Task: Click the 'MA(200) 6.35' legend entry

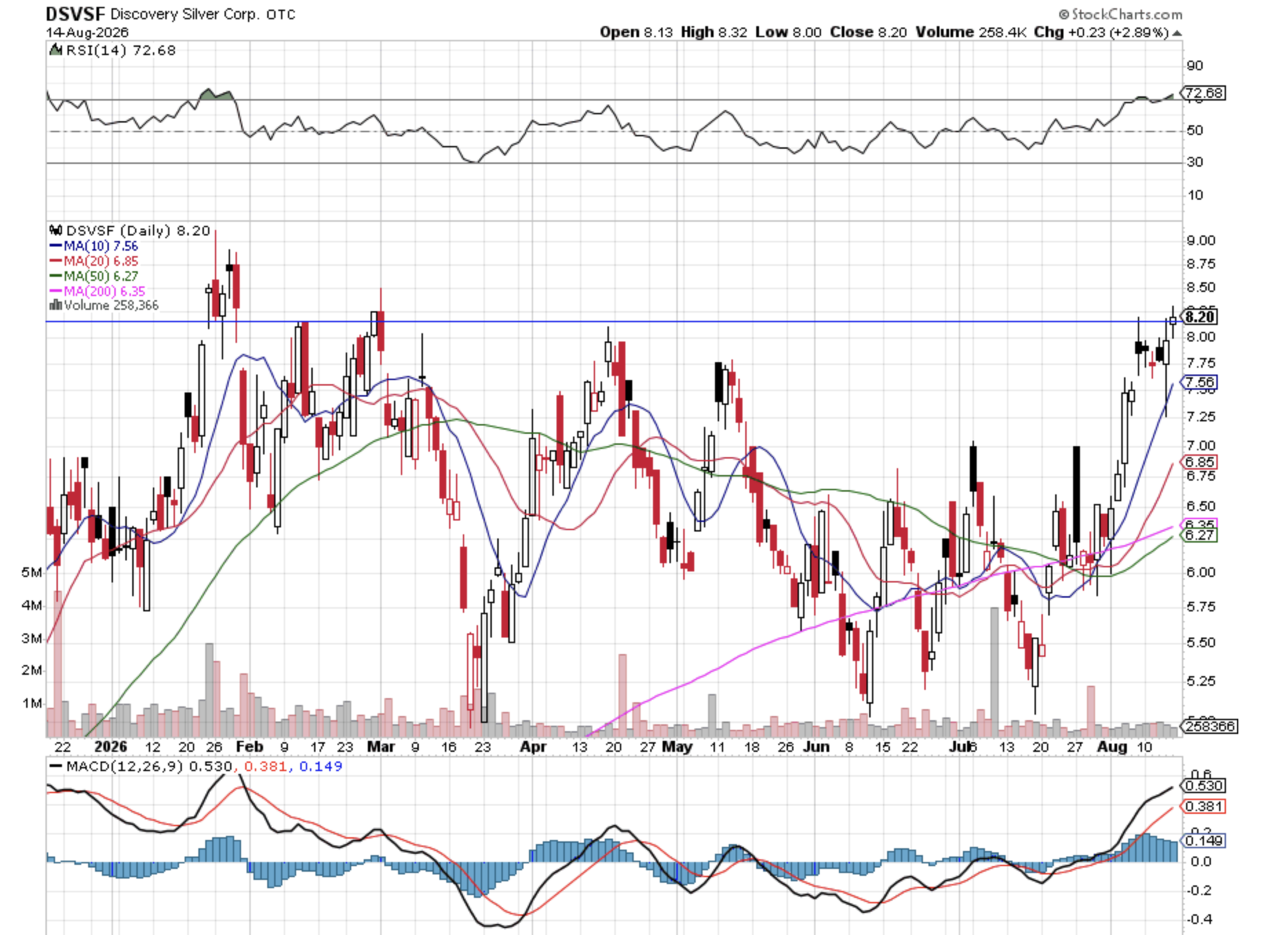Action: click(x=104, y=291)
